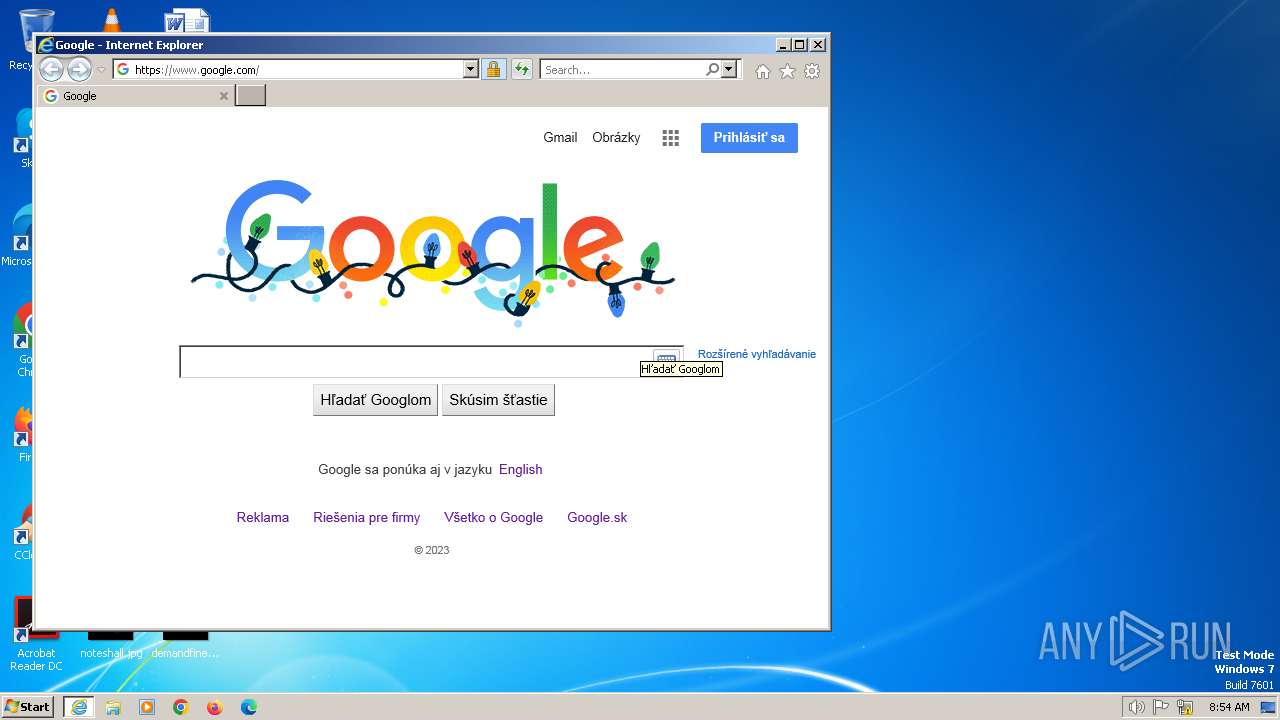Expand the address bar autocomplete dropdown

[471, 70]
